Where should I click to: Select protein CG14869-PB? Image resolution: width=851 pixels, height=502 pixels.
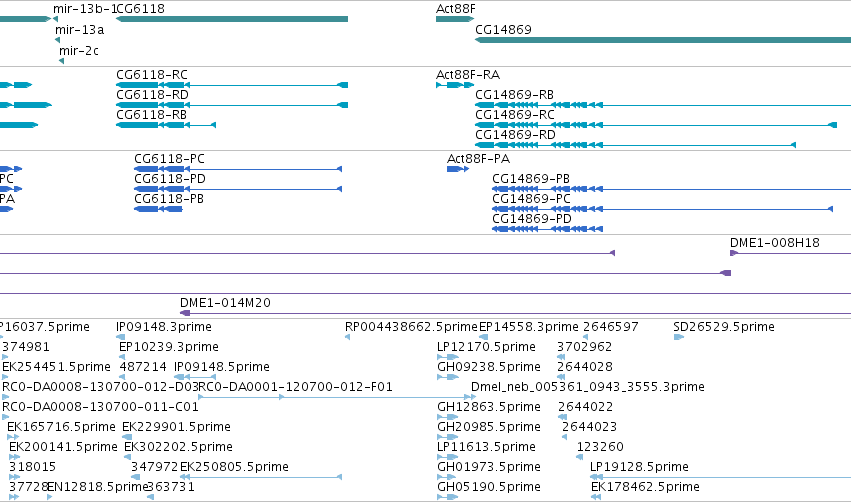click(671, 189)
